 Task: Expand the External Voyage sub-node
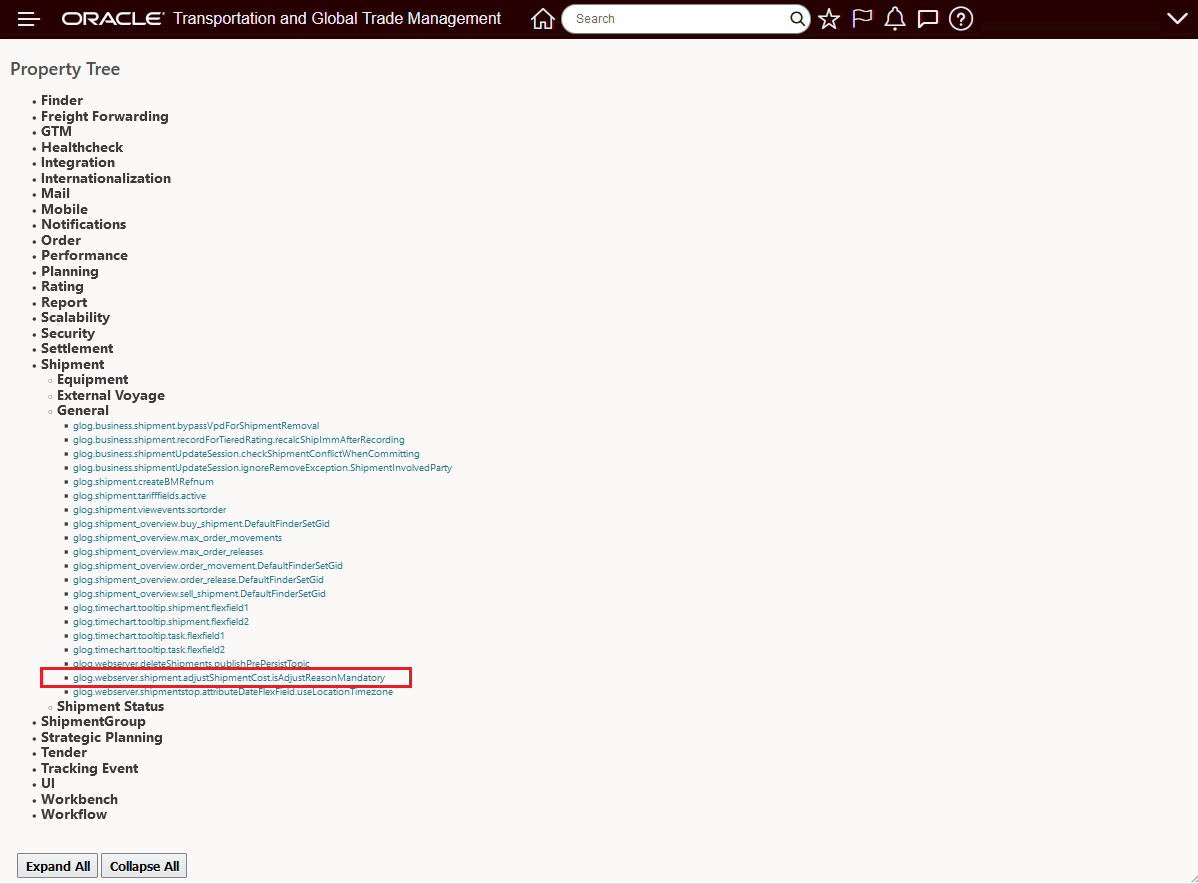coord(111,395)
